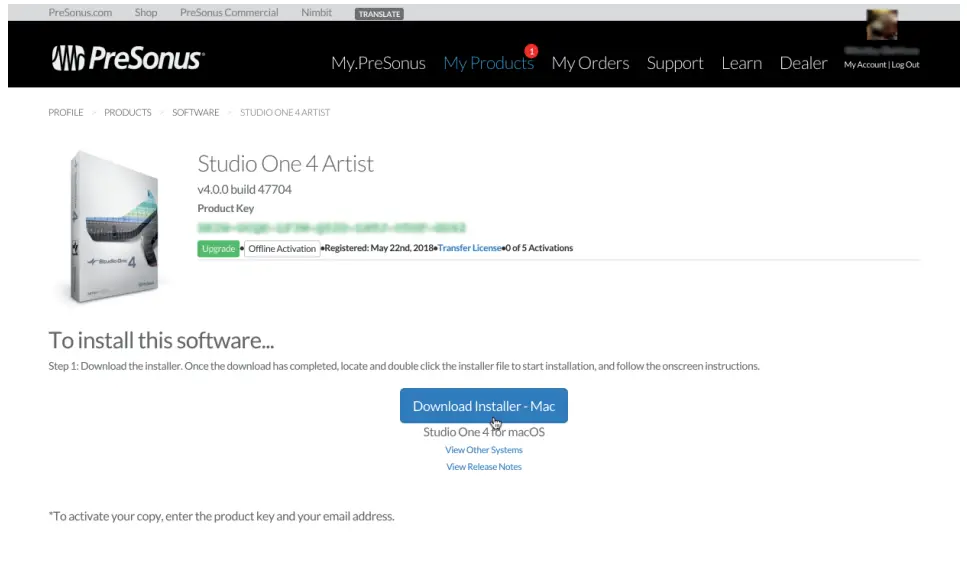The image size is (967, 570).
Task: Go to PROFILE breadcrumb
Action: pos(66,112)
